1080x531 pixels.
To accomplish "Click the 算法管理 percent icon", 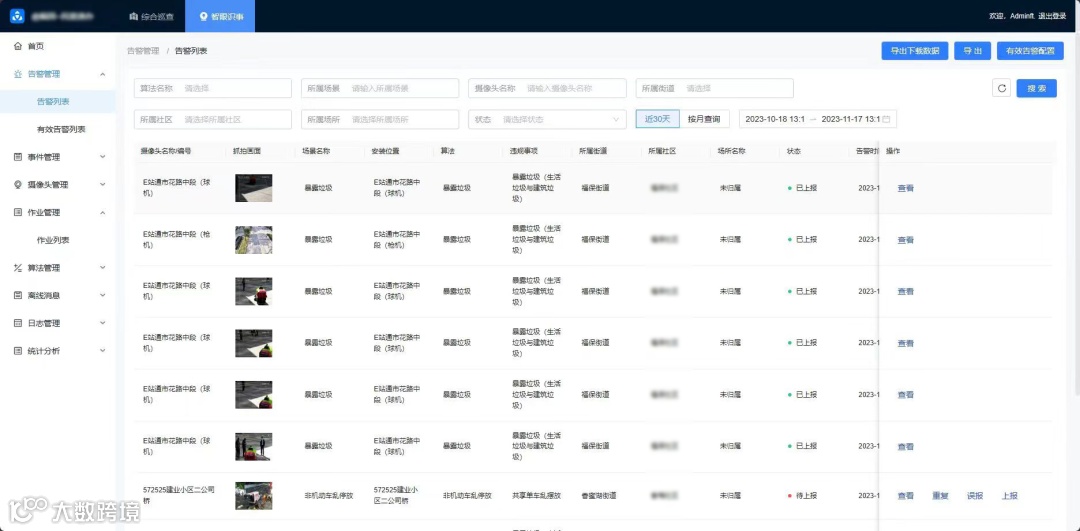I will pyautogui.click(x=18, y=268).
